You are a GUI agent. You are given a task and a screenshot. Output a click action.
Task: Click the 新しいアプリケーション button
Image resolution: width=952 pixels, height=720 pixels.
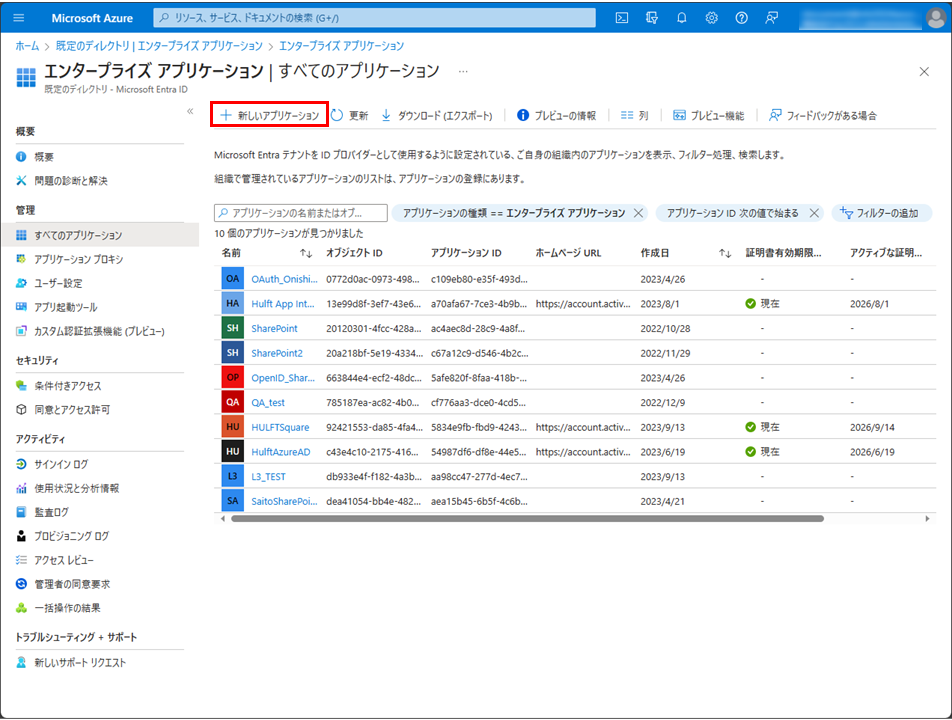pyautogui.click(x=270, y=116)
